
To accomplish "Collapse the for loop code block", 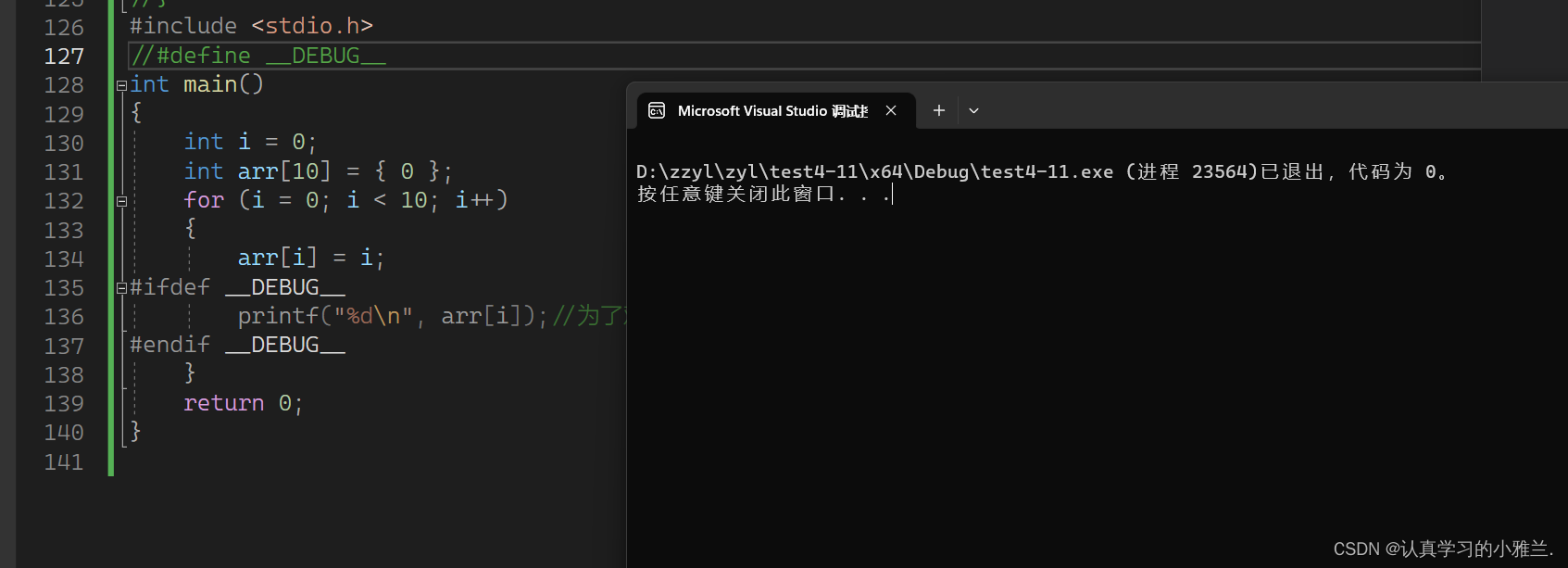I will coord(121,201).
